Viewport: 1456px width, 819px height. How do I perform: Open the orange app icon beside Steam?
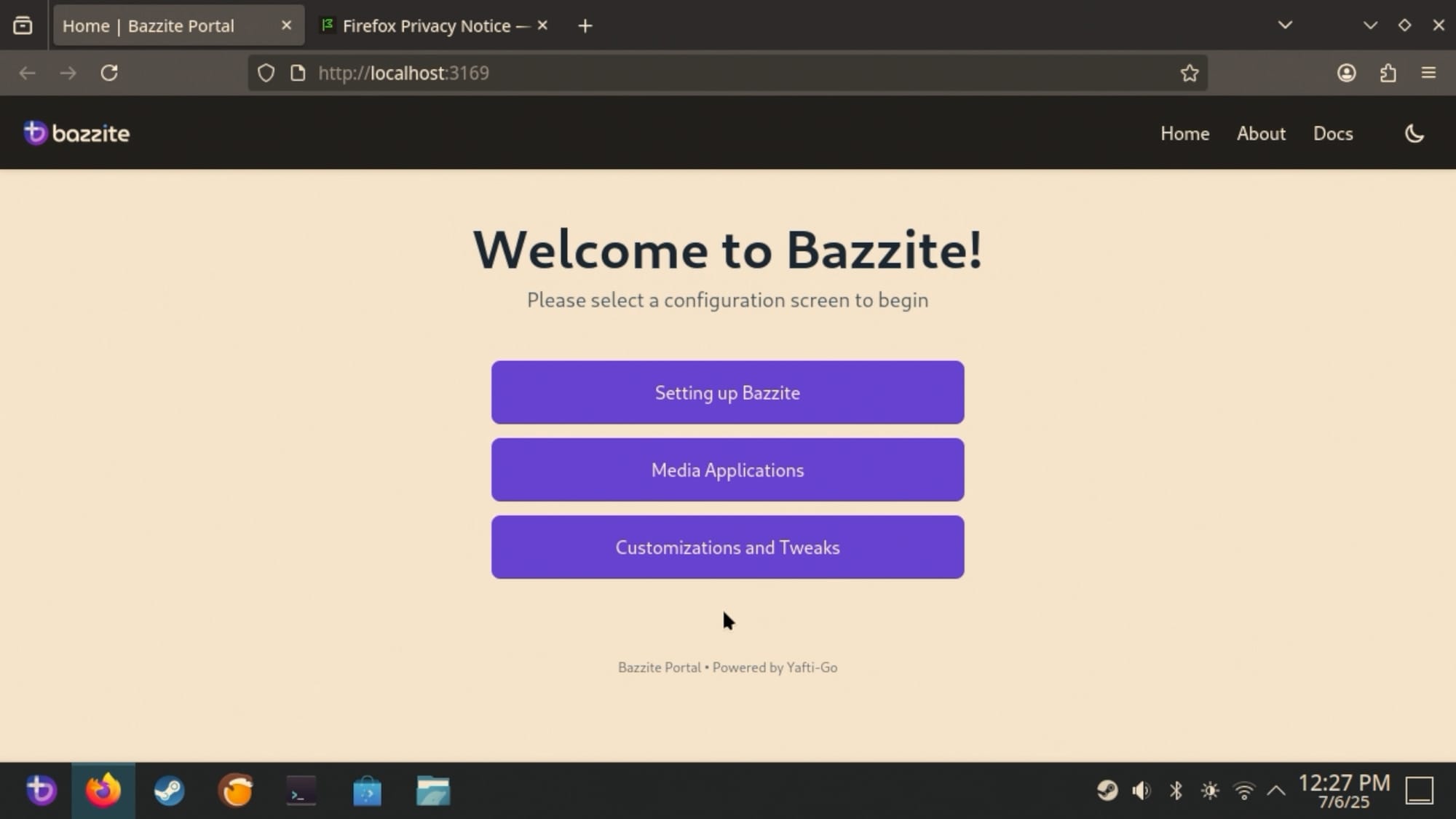235,791
